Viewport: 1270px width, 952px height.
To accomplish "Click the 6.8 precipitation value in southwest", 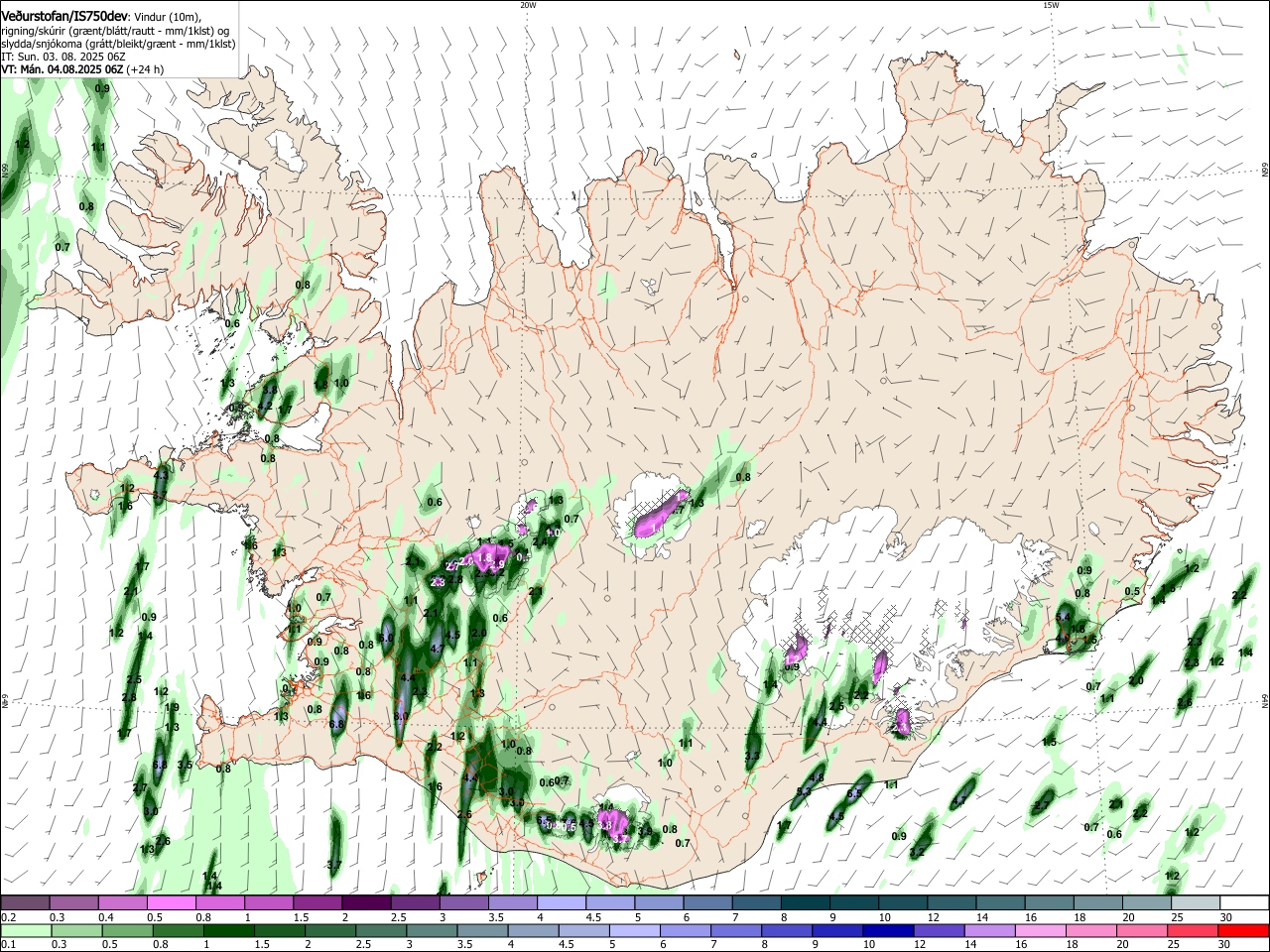I will [x=336, y=724].
